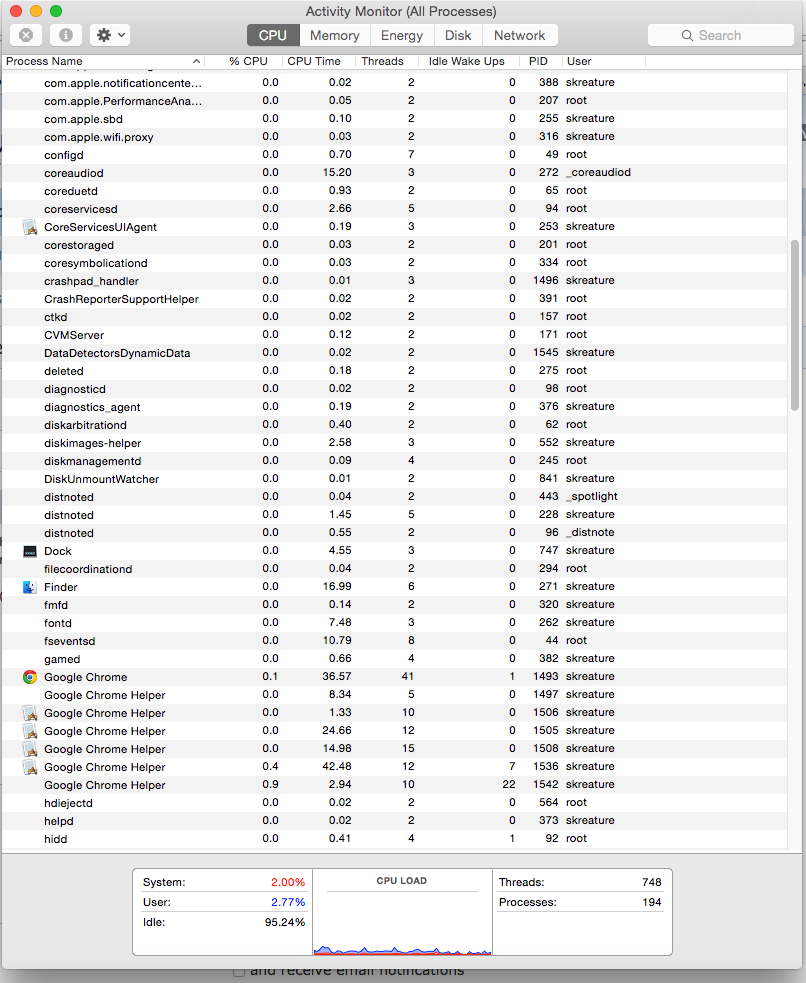Viewport: 806px width, 983px height.
Task: Select the DataDetectorsDynamicData process
Action: click(x=395, y=353)
